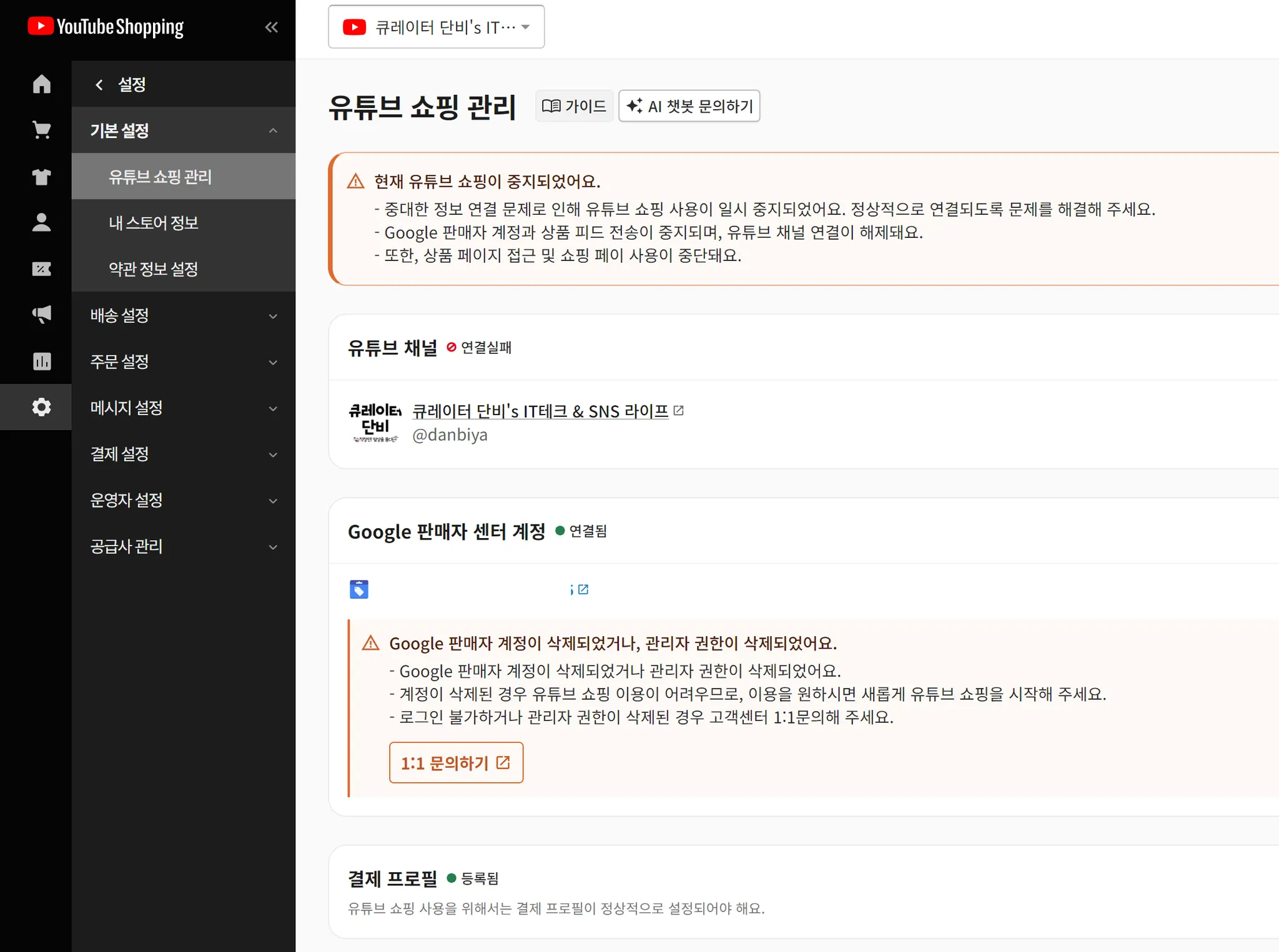Select the settings gear icon in sidebar
The width and height of the screenshot is (1279, 952).
click(41, 407)
